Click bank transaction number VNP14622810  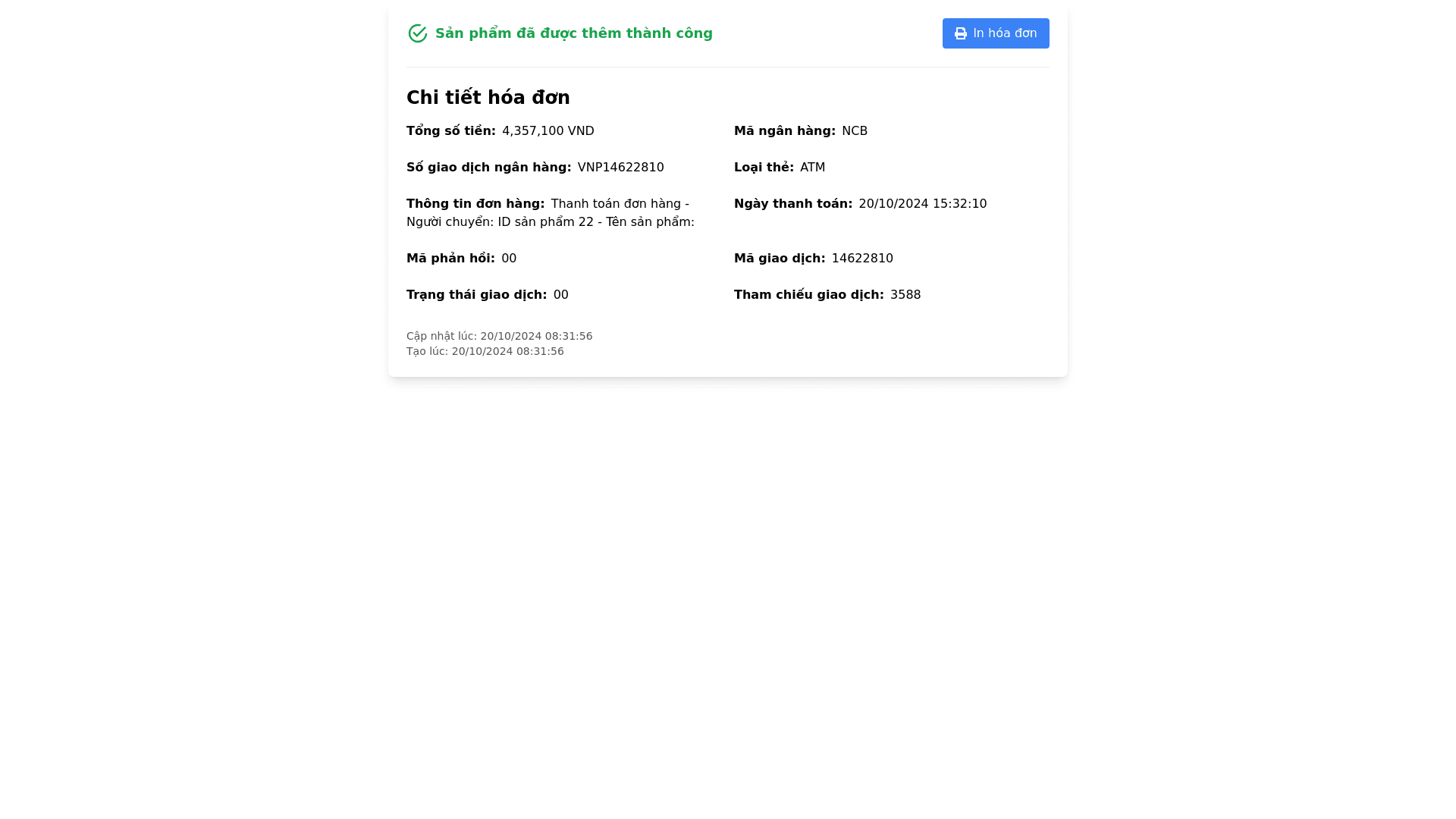620,168
